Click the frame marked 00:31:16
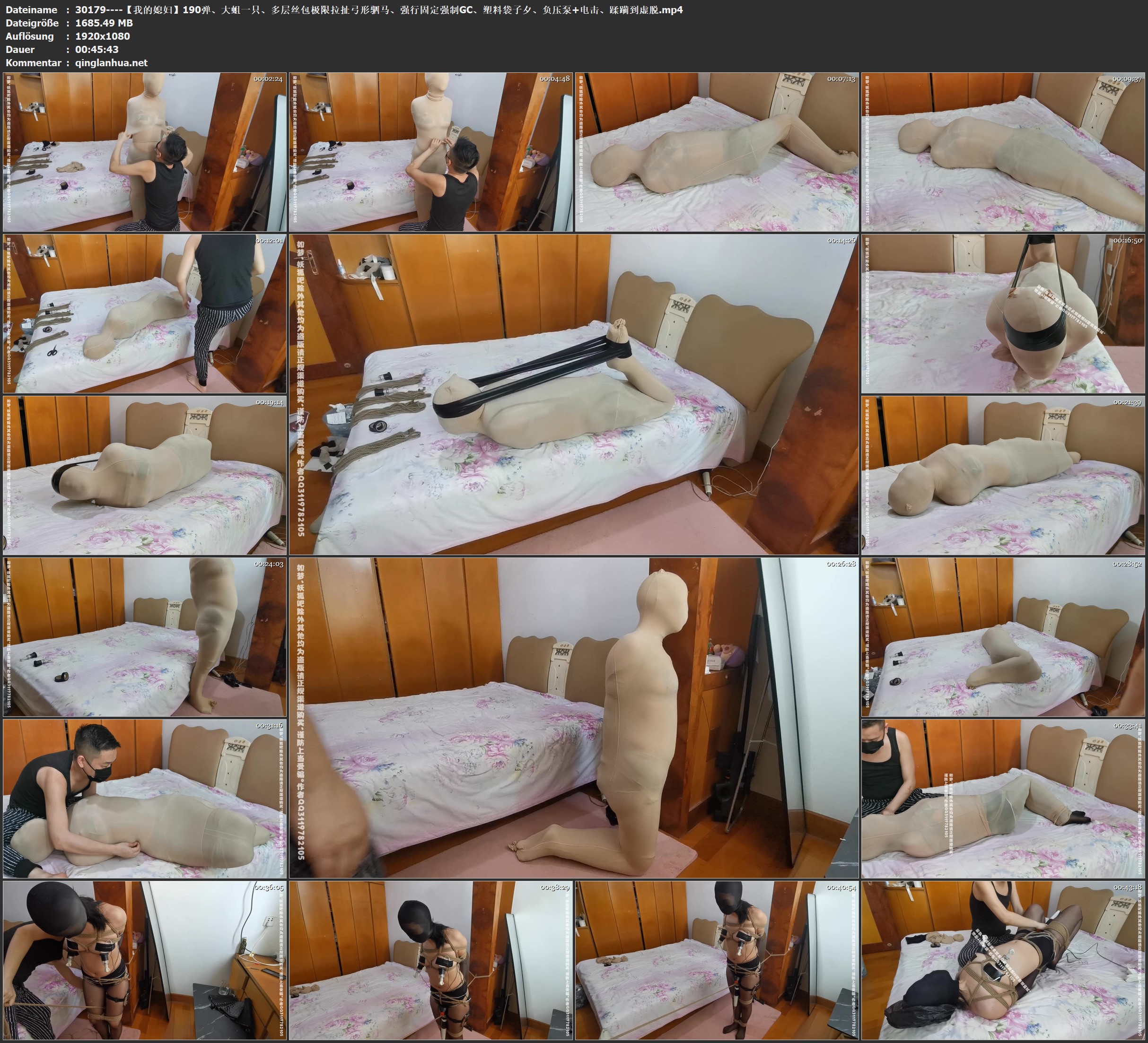1148x1043 pixels. pos(145,799)
